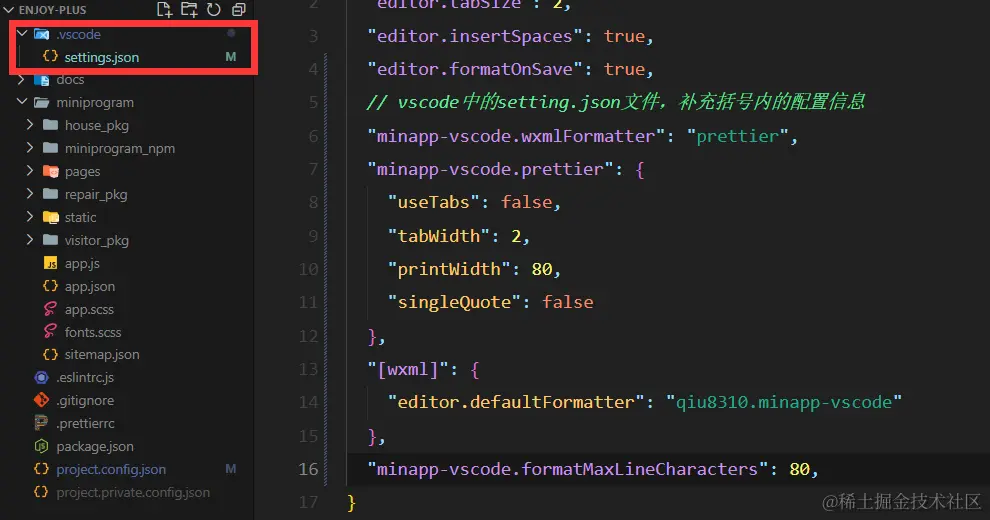Click the braces icon beside project.config.json
The width and height of the screenshot is (990, 520).
tap(41, 469)
